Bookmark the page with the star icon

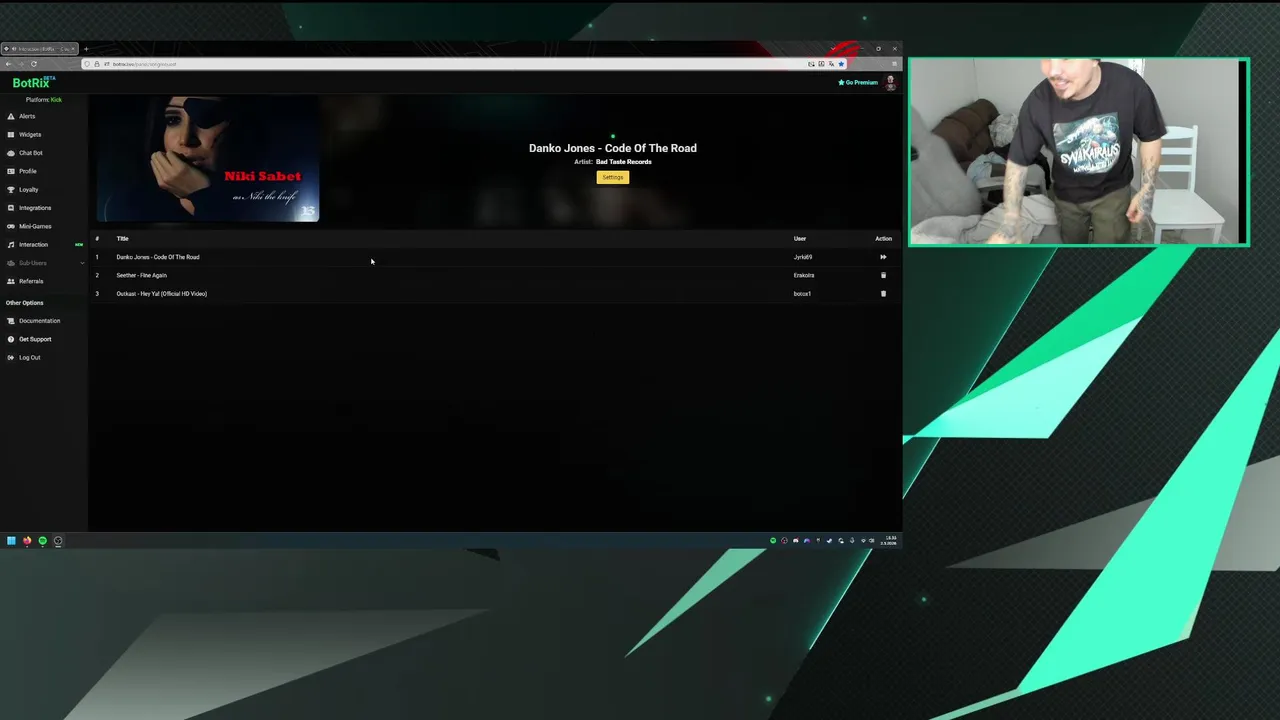click(x=841, y=64)
